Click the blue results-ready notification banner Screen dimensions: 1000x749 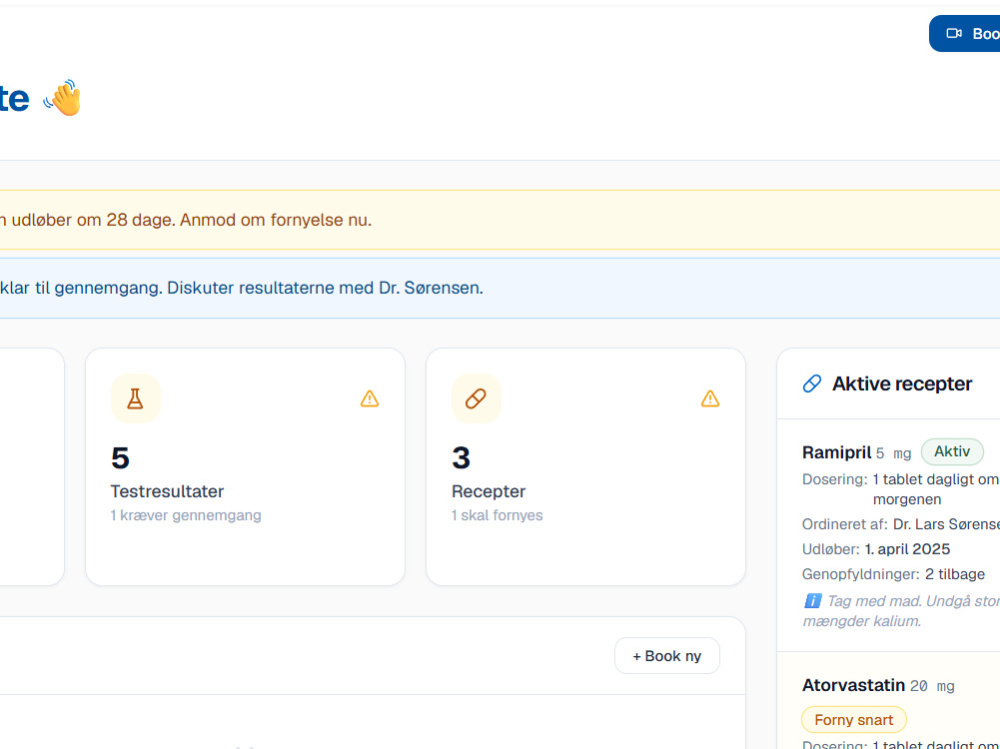(500, 288)
